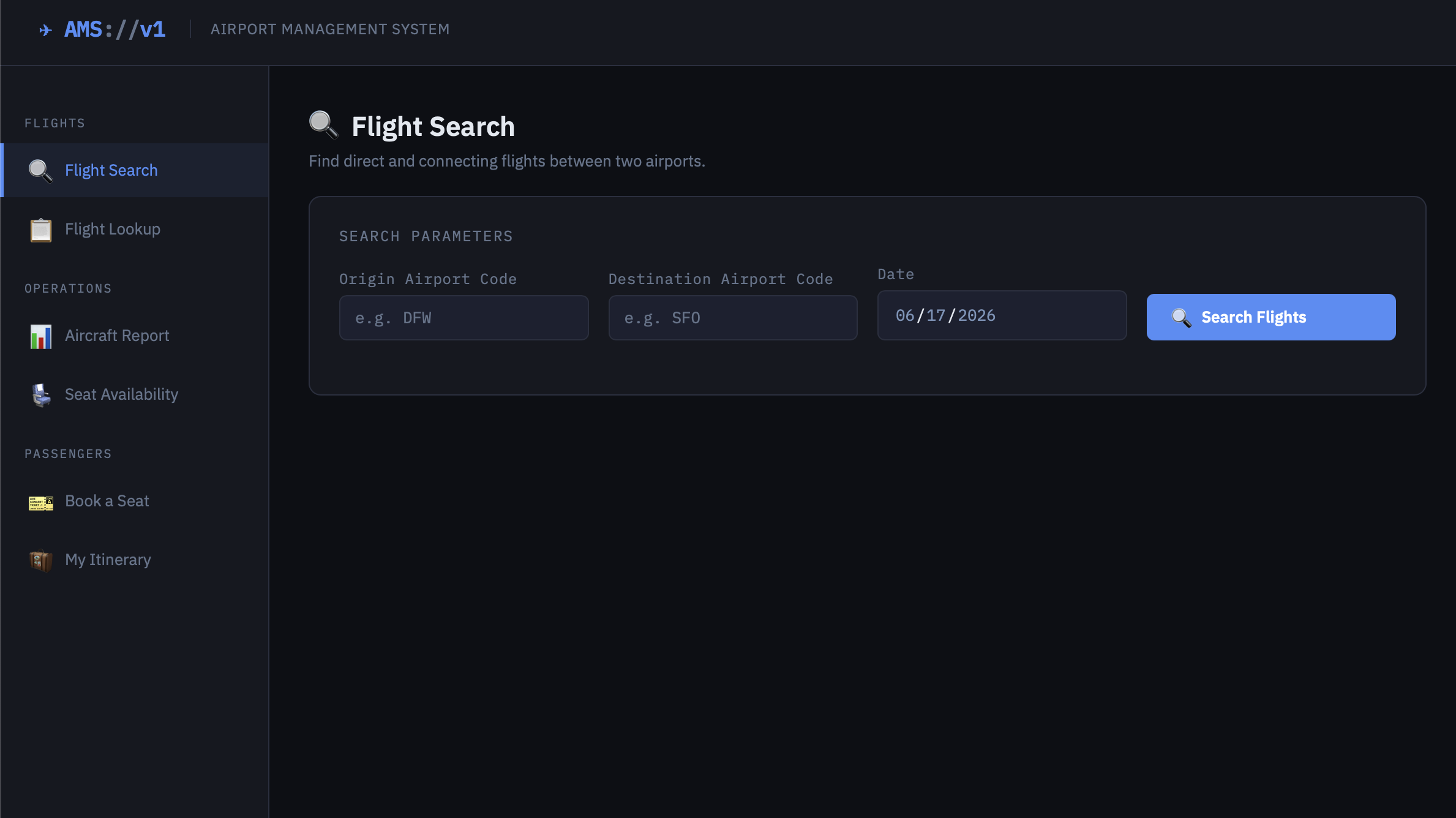This screenshot has height=818, width=1456.
Task: Click the clipboard icon next to Flight Lookup
Action: pyautogui.click(x=41, y=230)
